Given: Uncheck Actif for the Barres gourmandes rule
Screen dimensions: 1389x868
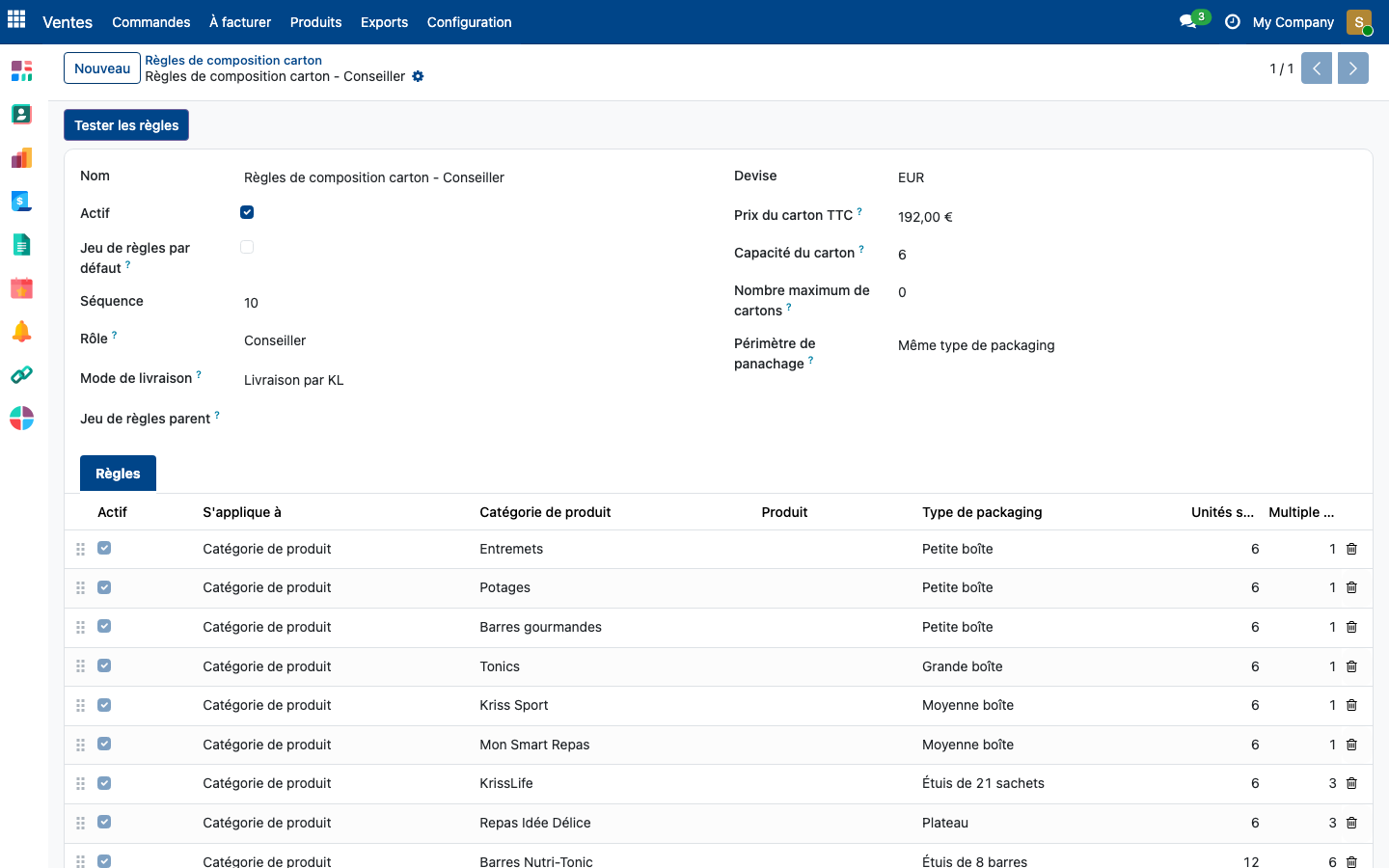Looking at the screenshot, I should pyautogui.click(x=104, y=626).
